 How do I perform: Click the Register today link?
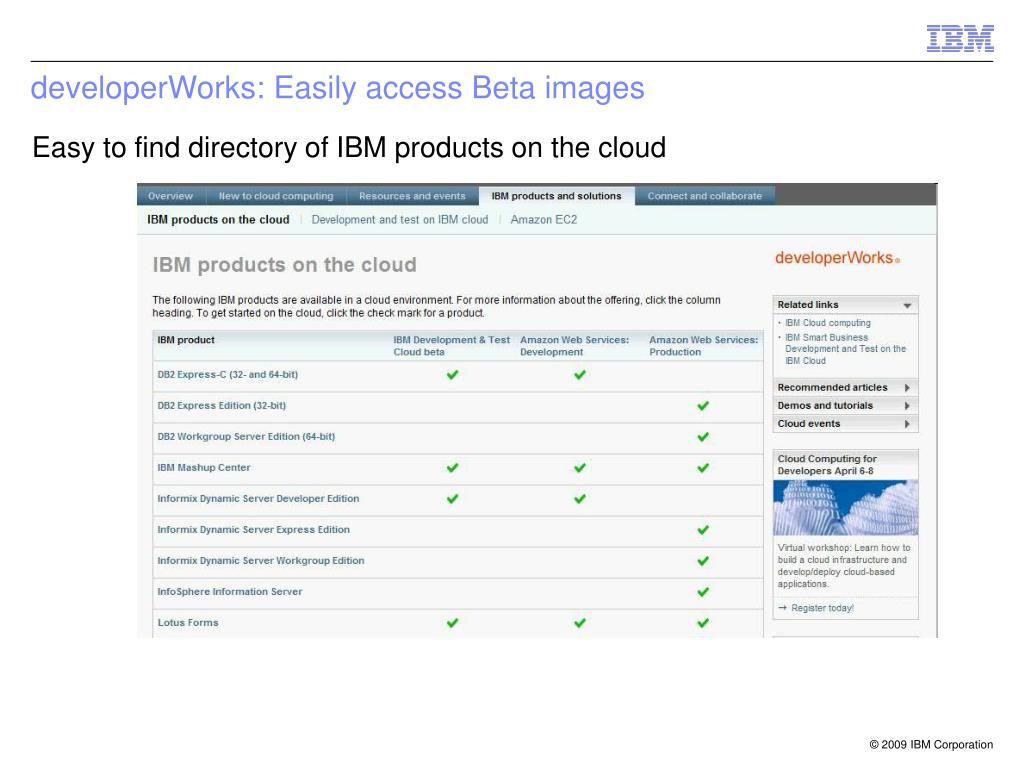point(822,608)
